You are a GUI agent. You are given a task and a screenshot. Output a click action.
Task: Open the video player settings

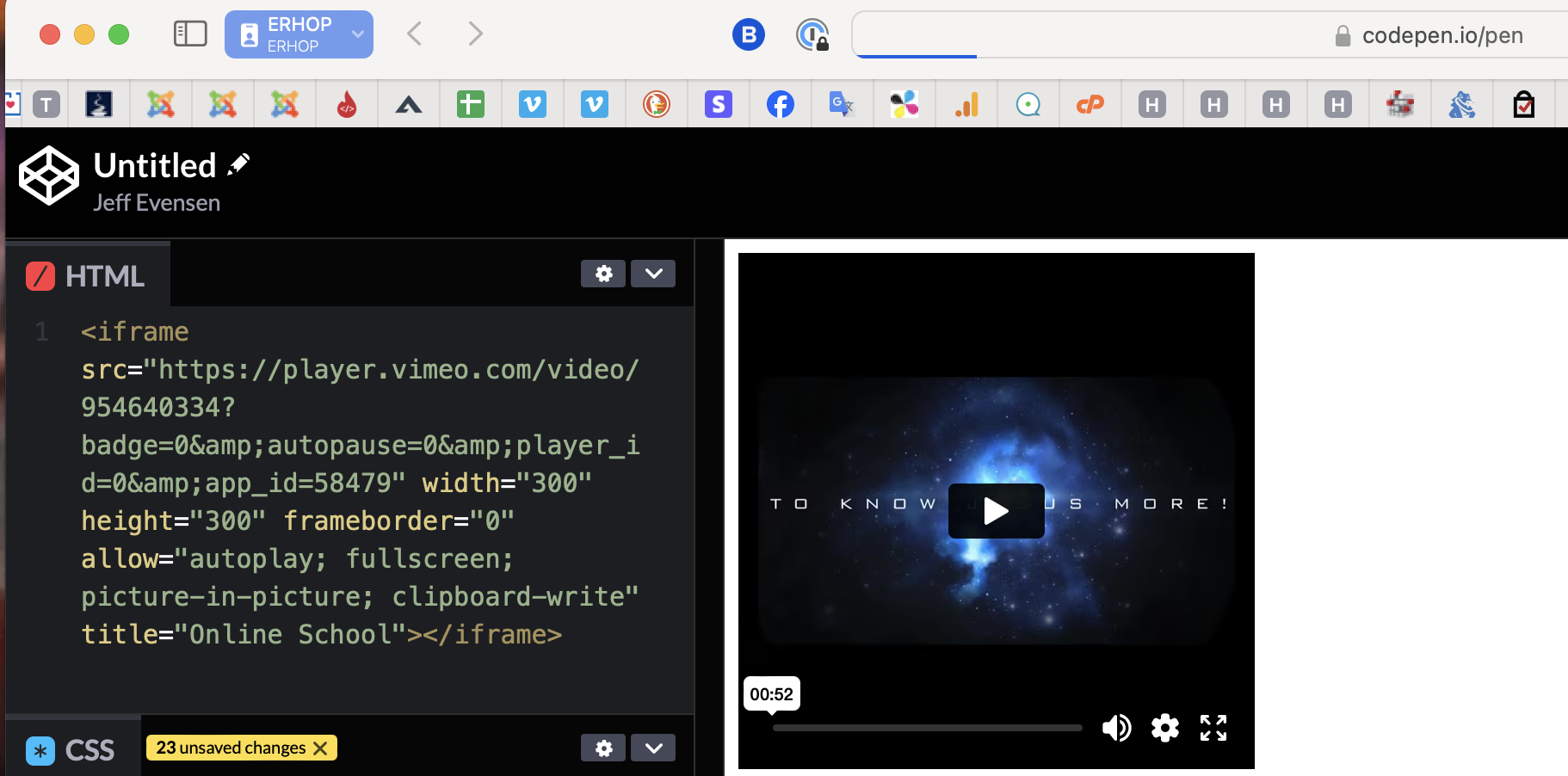click(x=1165, y=728)
